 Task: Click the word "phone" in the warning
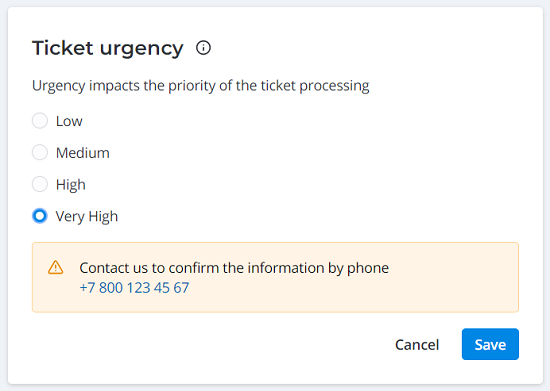click(x=368, y=269)
